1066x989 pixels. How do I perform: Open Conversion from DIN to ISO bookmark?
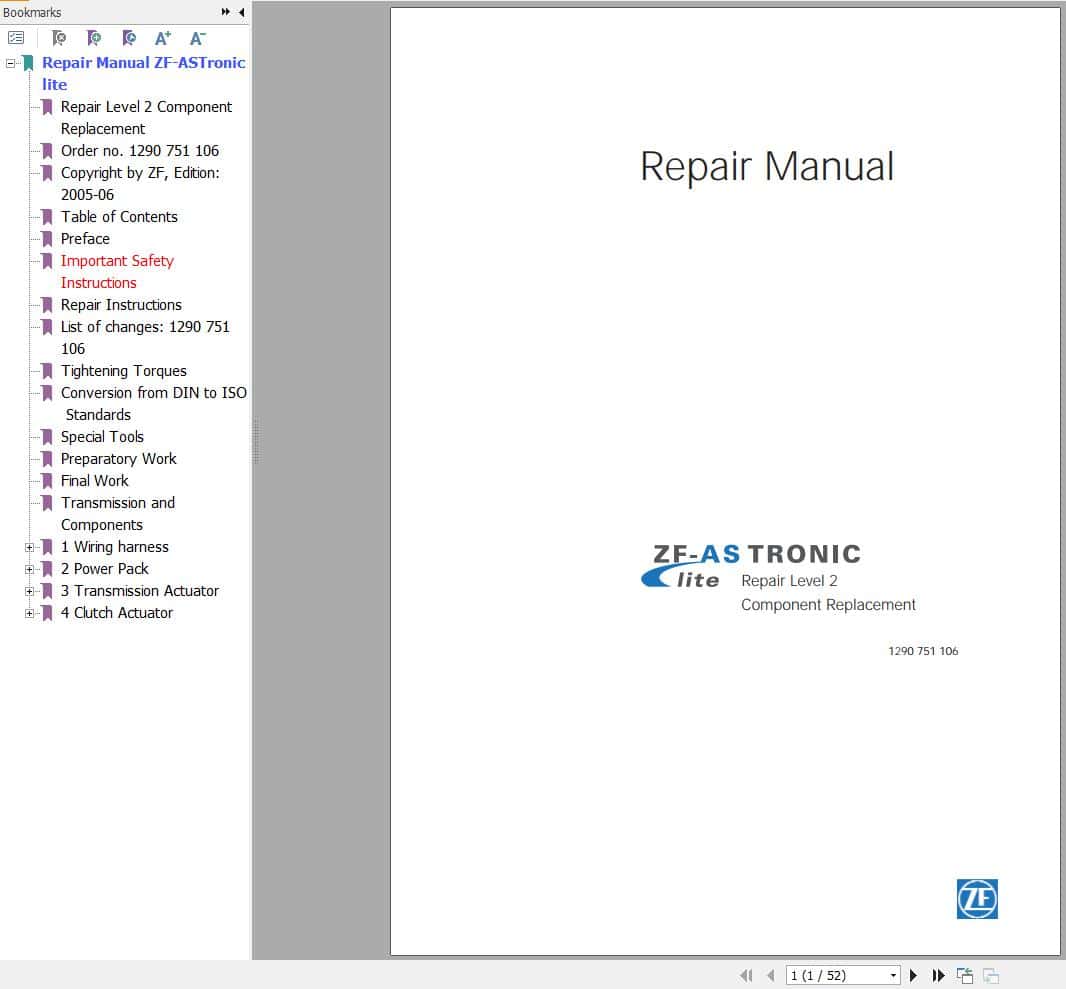click(x=154, y=404)
